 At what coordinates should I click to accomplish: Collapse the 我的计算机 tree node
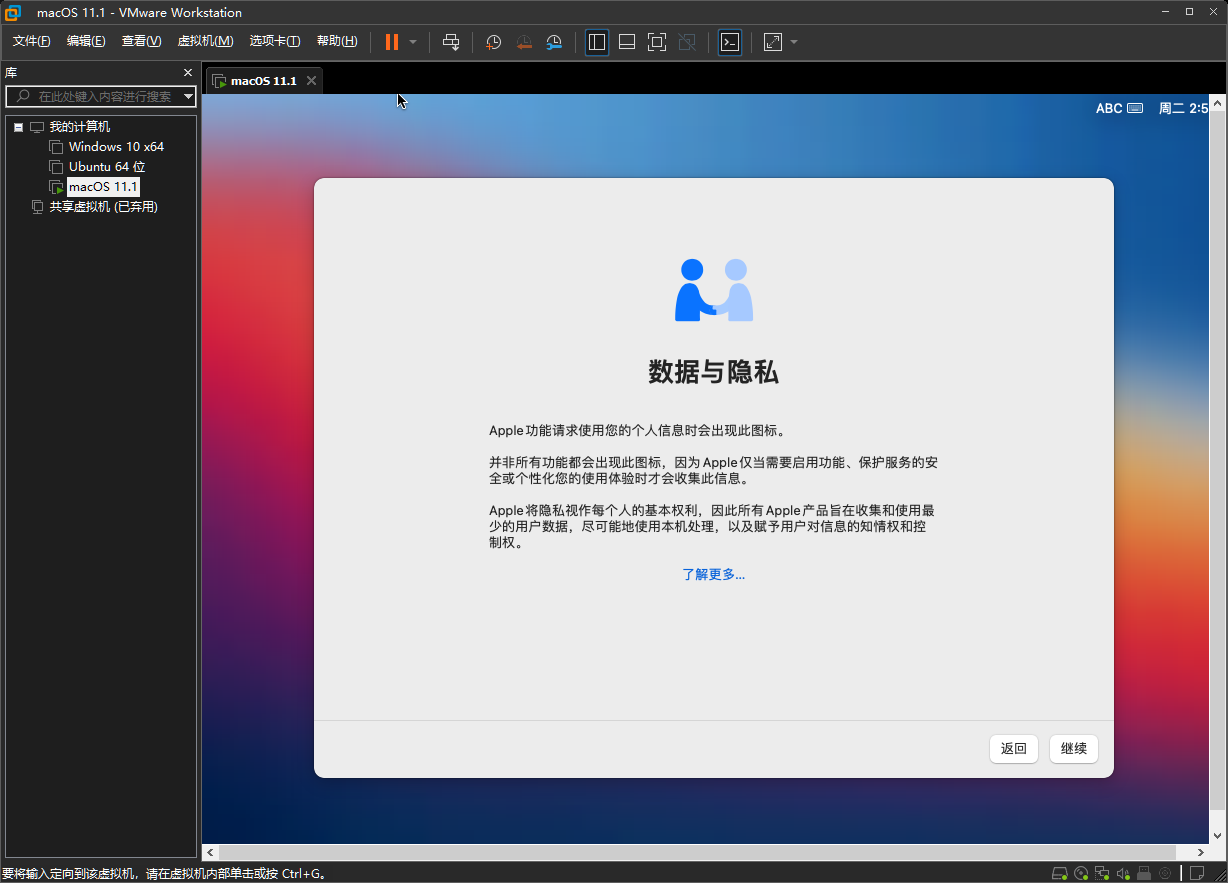(18, 127)
